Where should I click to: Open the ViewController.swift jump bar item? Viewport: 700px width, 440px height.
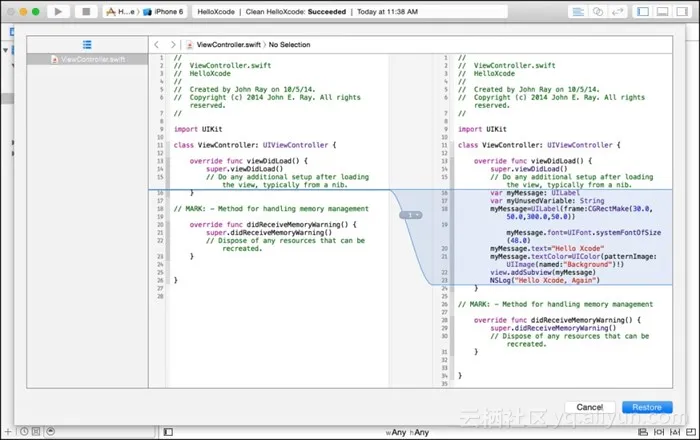[224, 45]
